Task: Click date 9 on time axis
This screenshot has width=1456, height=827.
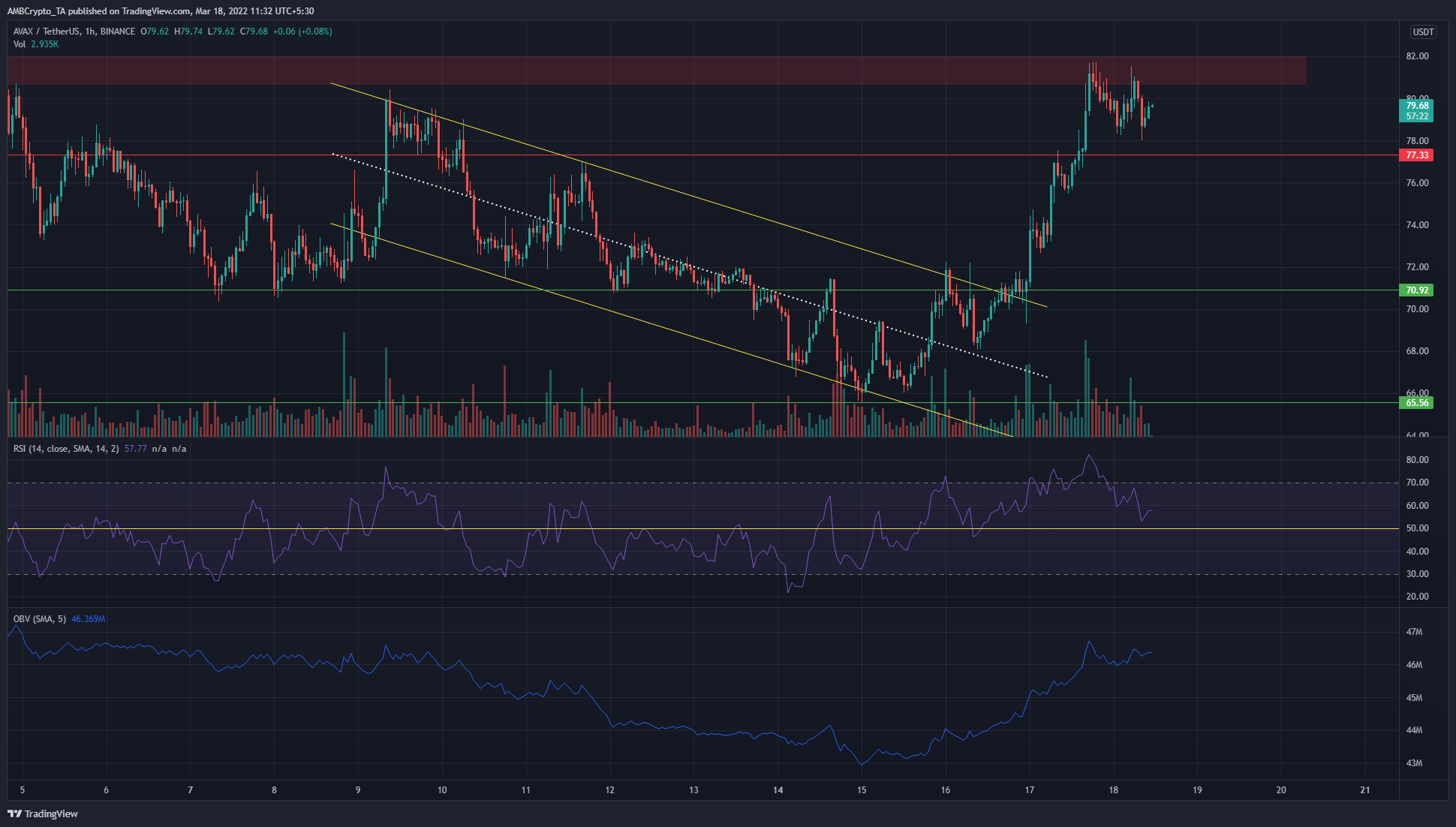Action: coord(358,789)
